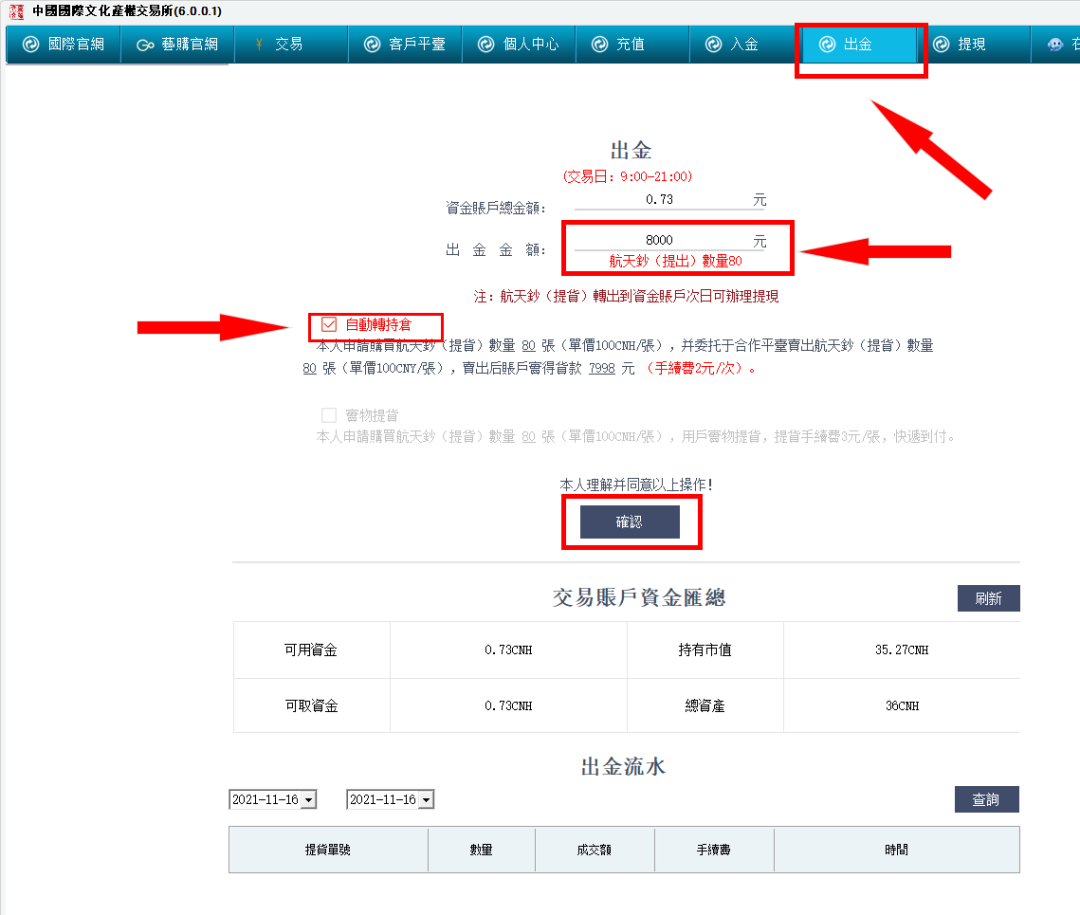Click the 成交額 column header

pos(594,850)
